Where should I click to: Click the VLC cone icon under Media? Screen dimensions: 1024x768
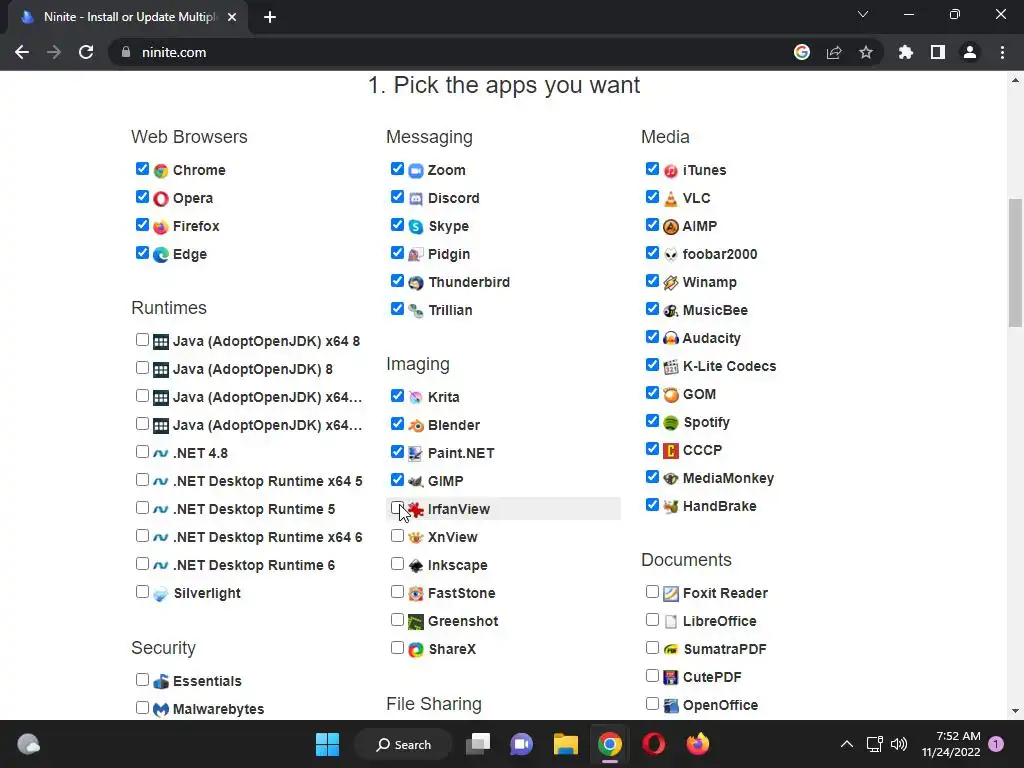[671, 199]
